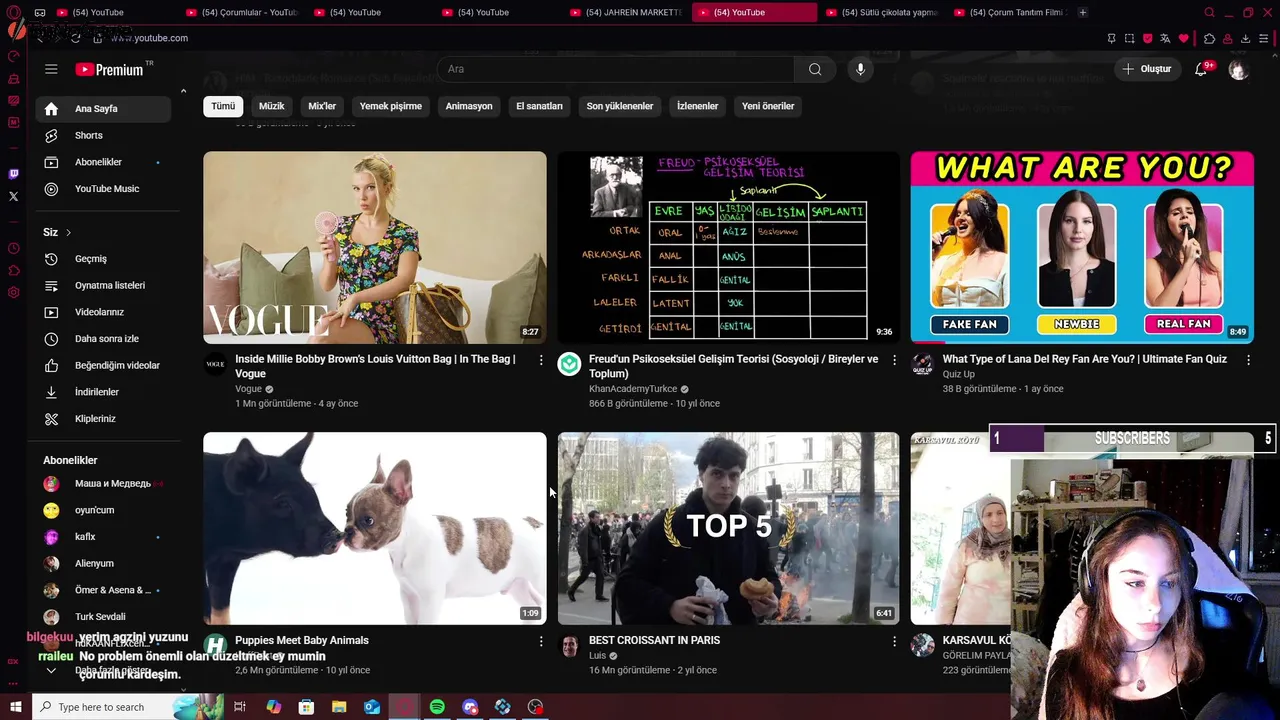
Task: Click the Windows Start button
Action: coord(15,707)
